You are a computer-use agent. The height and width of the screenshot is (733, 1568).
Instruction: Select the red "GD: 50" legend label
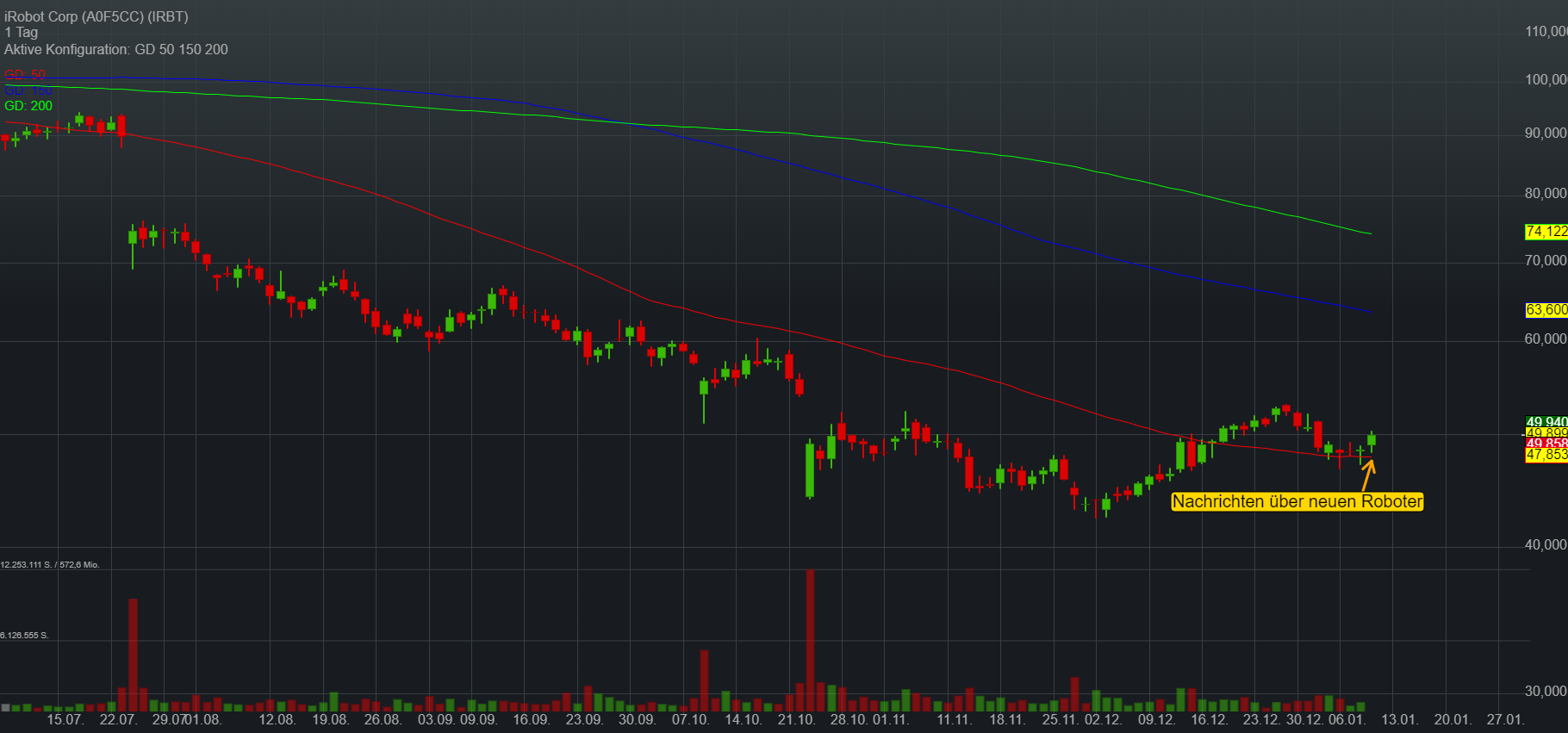coord(25,75)
